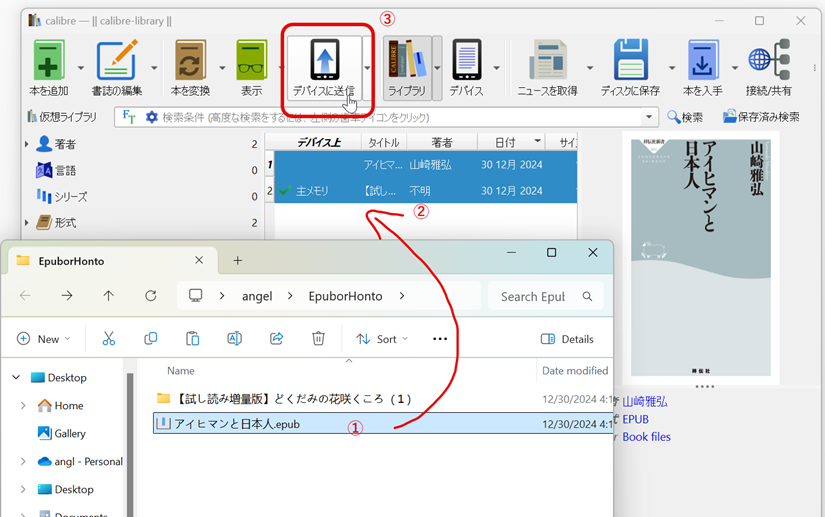Click the EPUB format link
Viewport: 825px width, 517px height.
[635, 419]
